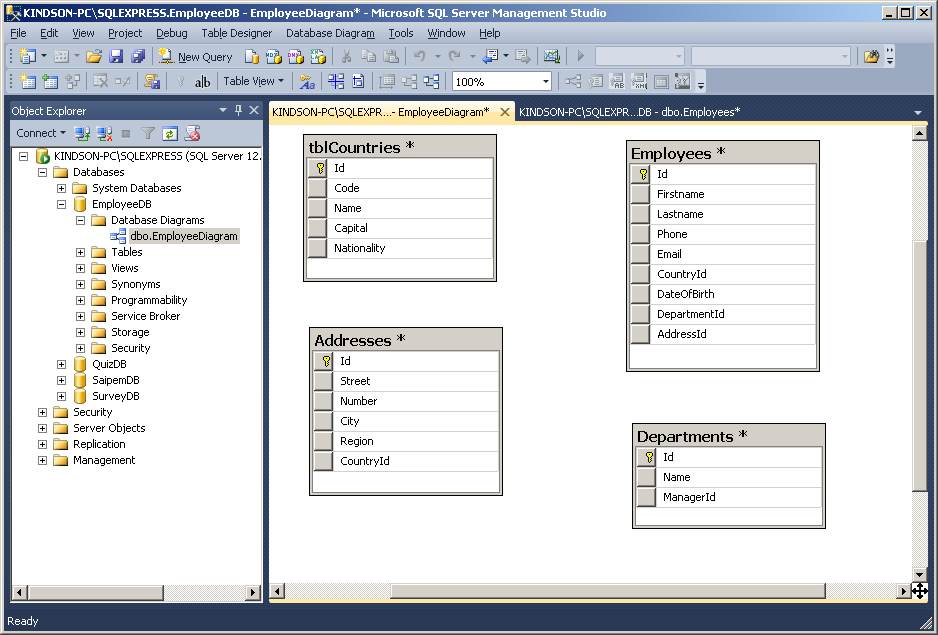
Task: Switch to the dbo.Employees tab
Action: point(629,112)
